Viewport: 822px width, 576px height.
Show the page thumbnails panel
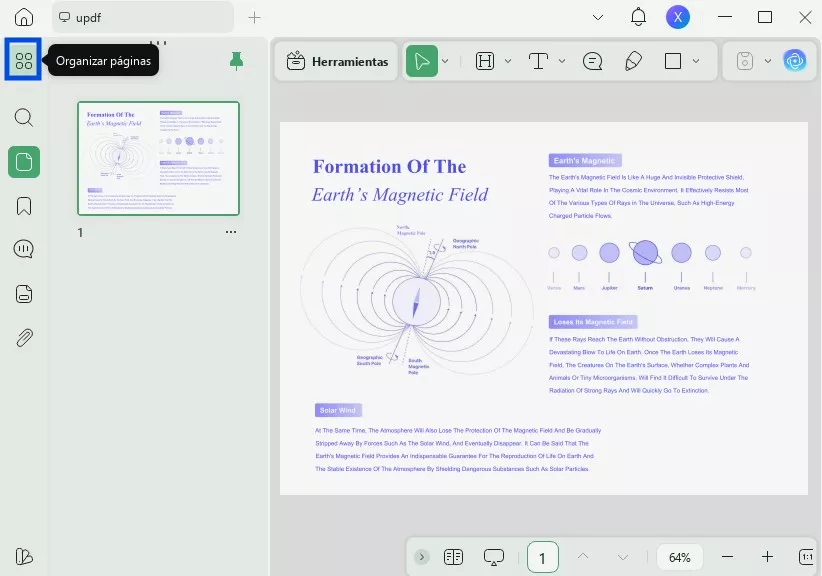[24, 162]
